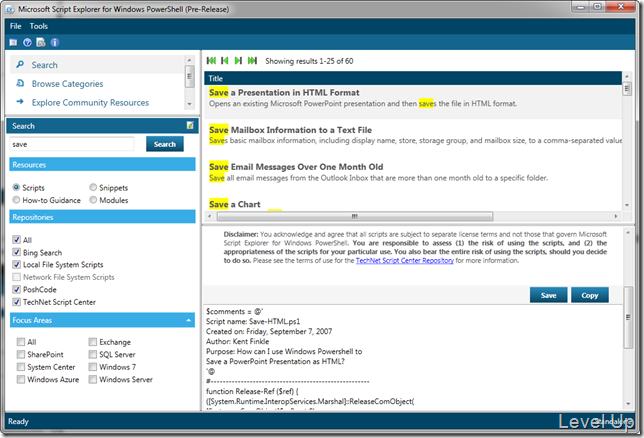The width and height of the screenshot is (644, 438).
Task: Check the Windows 7 focus area
Action: 93,367
